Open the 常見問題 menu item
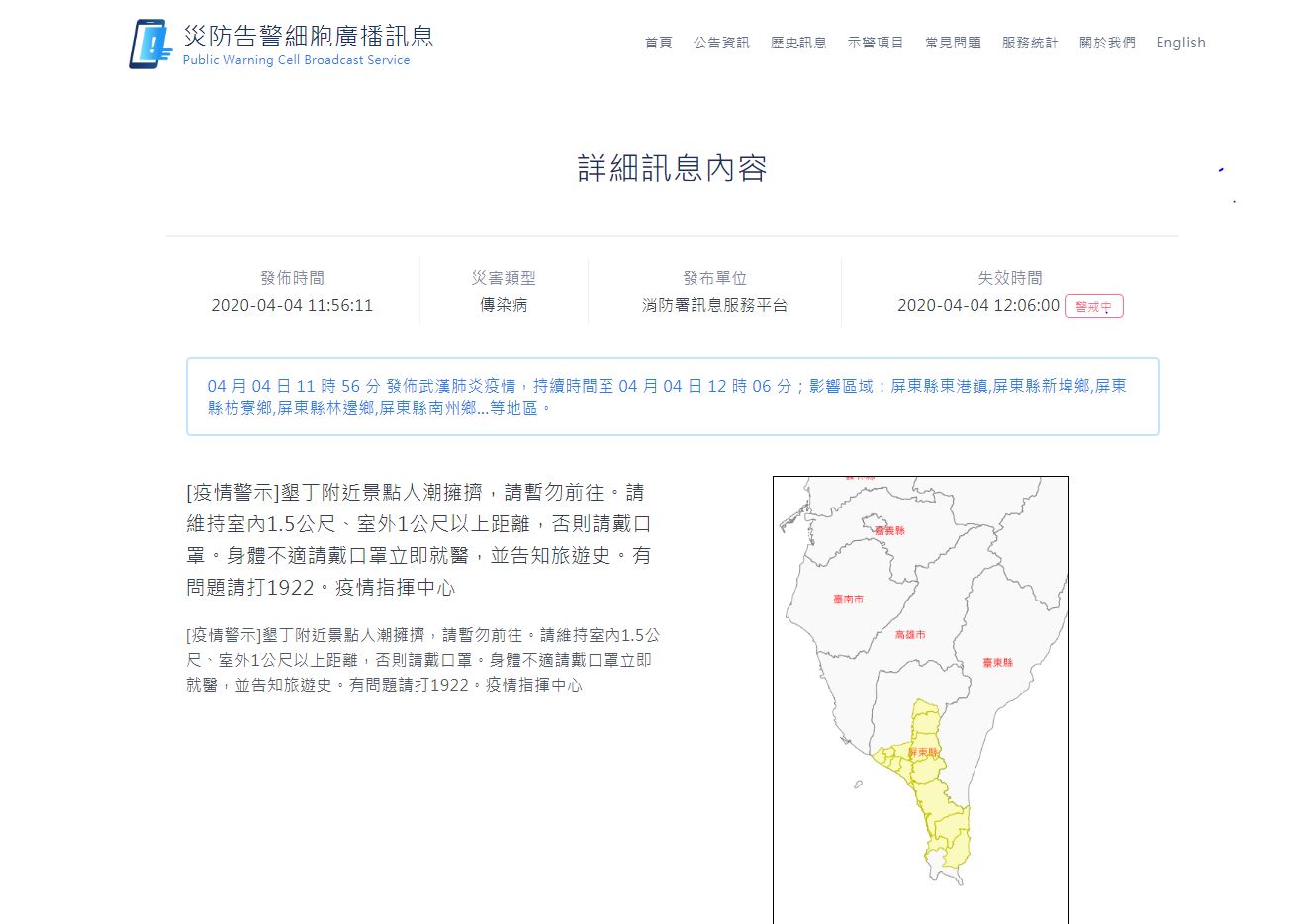Screen dimensions: 1300x924 [952, 43]
